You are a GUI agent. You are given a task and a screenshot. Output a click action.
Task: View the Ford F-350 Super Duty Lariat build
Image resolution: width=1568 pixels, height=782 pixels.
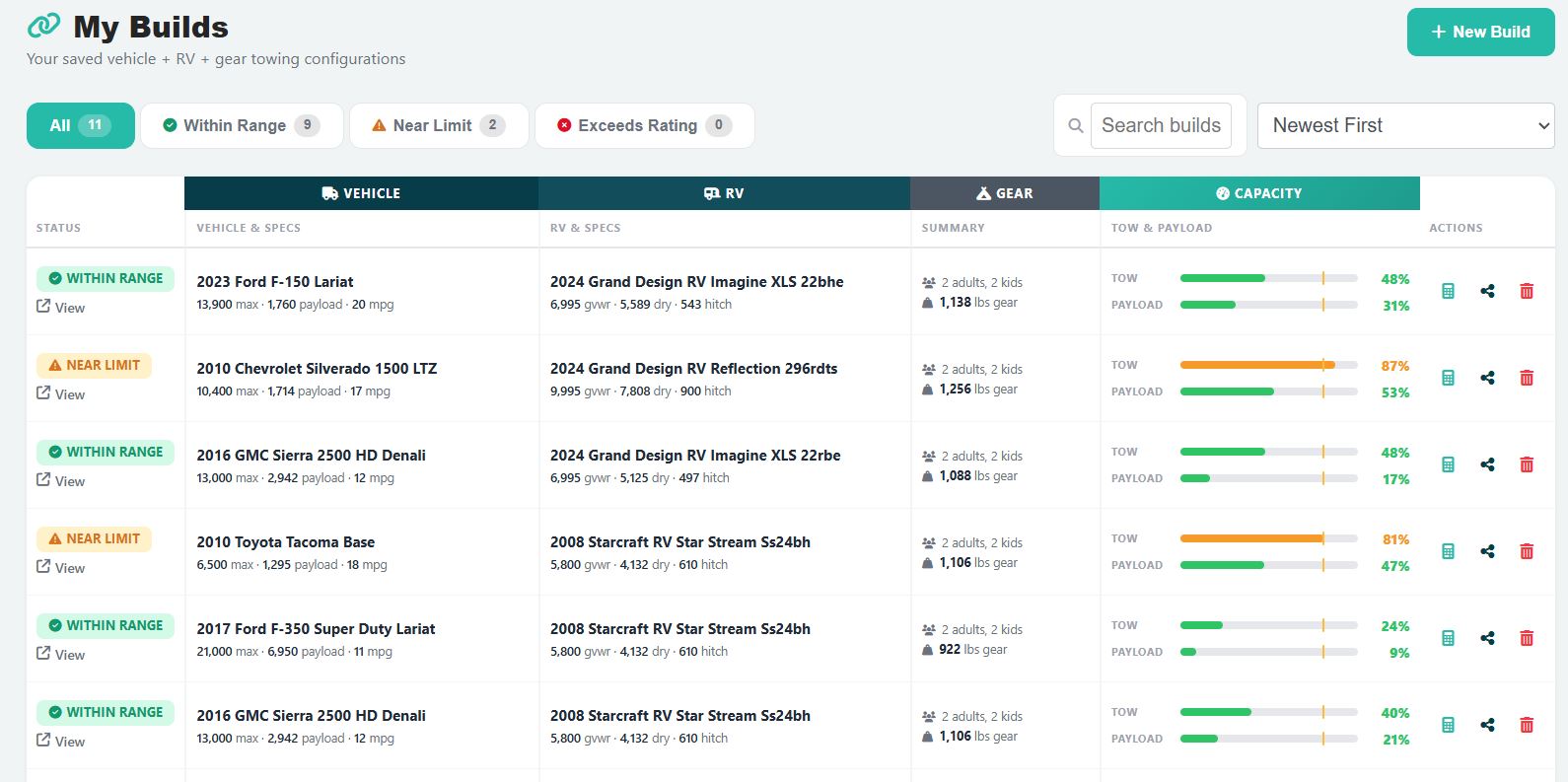point(61,655)
